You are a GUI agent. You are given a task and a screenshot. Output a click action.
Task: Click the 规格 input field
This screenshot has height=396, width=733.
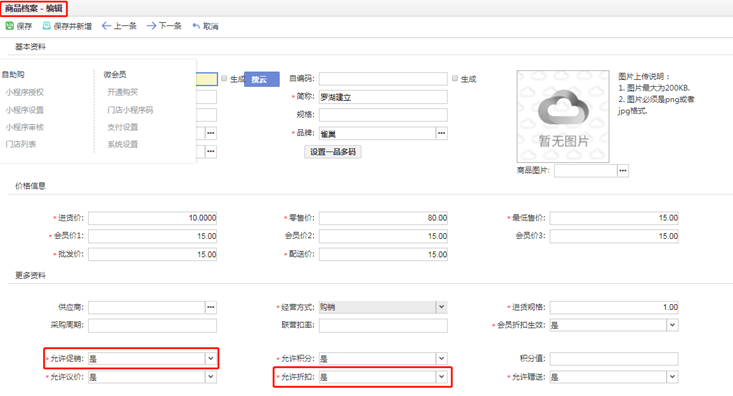[x=383, y=115]
